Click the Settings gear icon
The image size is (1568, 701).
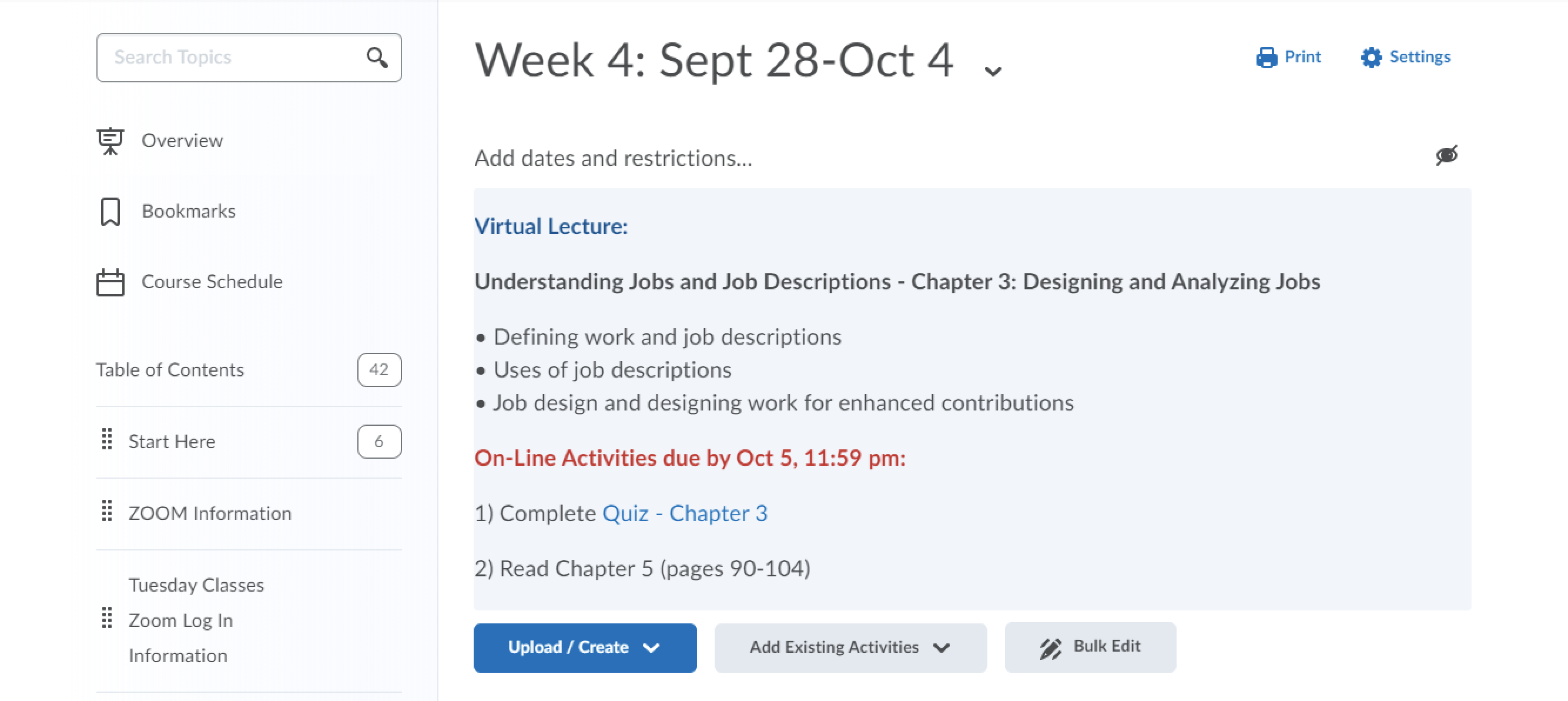pos(1371,57)
